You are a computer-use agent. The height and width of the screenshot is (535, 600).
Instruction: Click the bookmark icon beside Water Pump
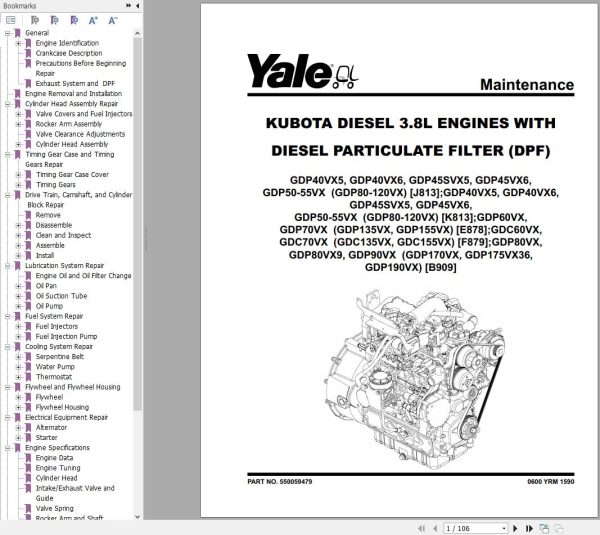point(28,367)
